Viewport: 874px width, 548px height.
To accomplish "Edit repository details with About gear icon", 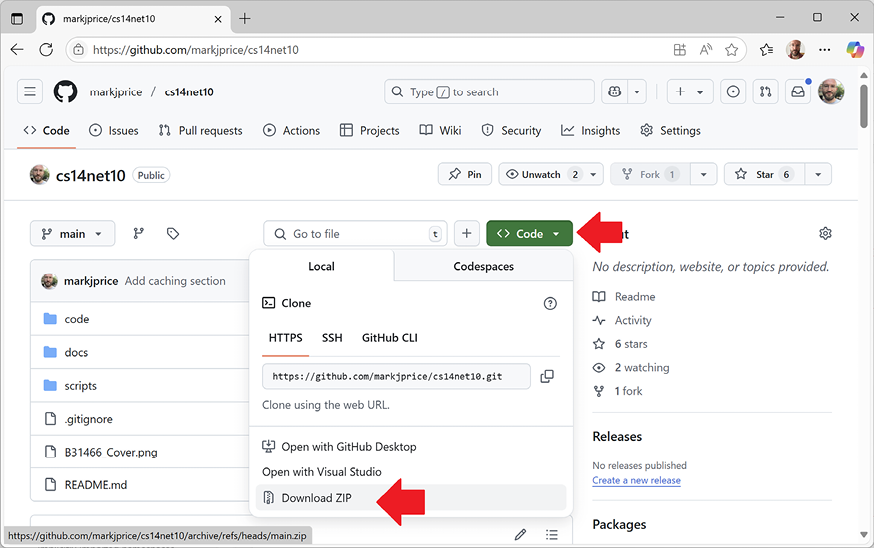I will (x=826, y=234).
